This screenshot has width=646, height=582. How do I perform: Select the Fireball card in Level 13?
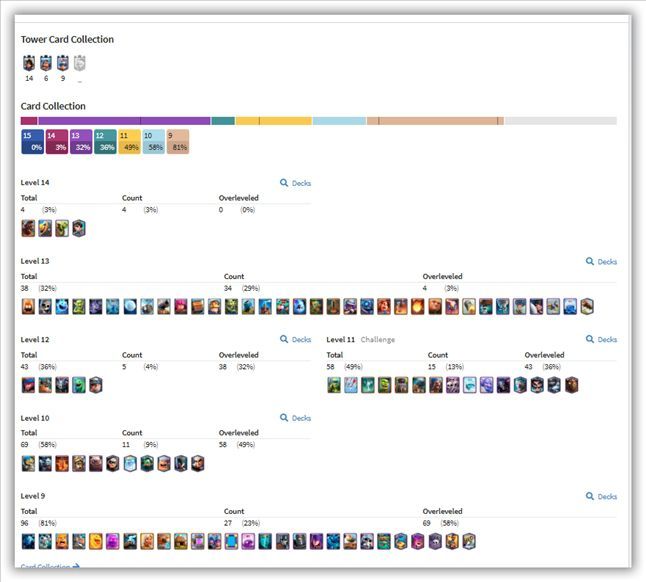[417, 306]
